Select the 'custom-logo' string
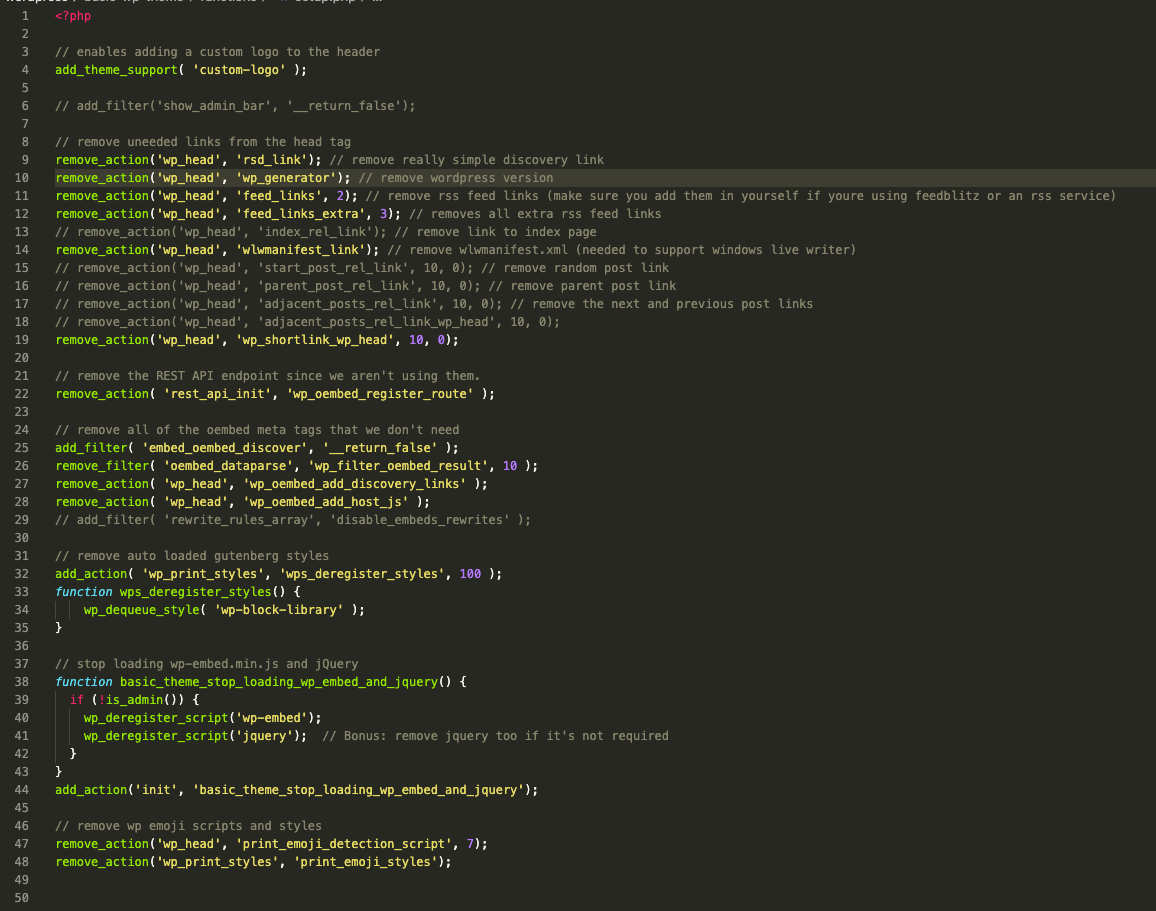1156x911 pixels. 240,70
